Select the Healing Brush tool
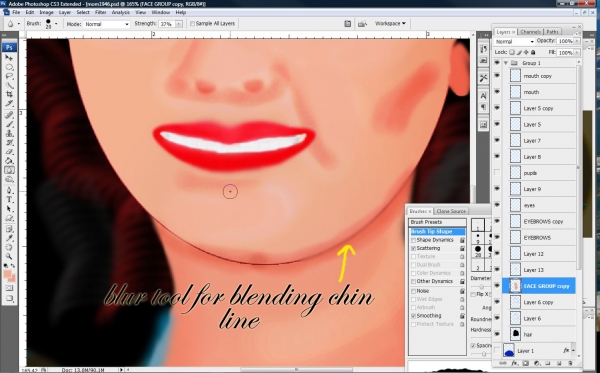Image resolution: width=600 pixels, height=373 pixels. click(x=9, y=115)
